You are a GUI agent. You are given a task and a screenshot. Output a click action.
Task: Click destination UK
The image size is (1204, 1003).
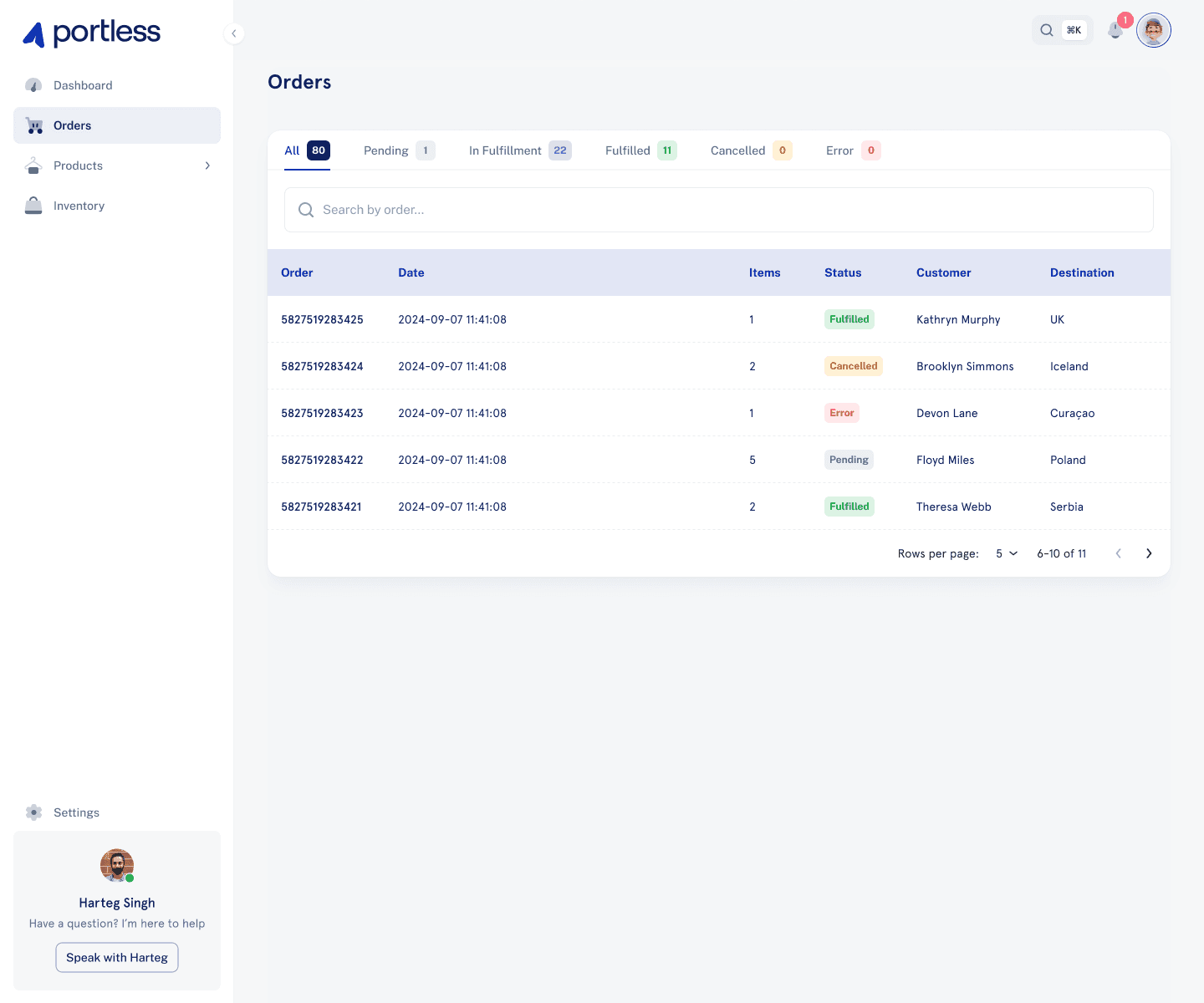1058,319
